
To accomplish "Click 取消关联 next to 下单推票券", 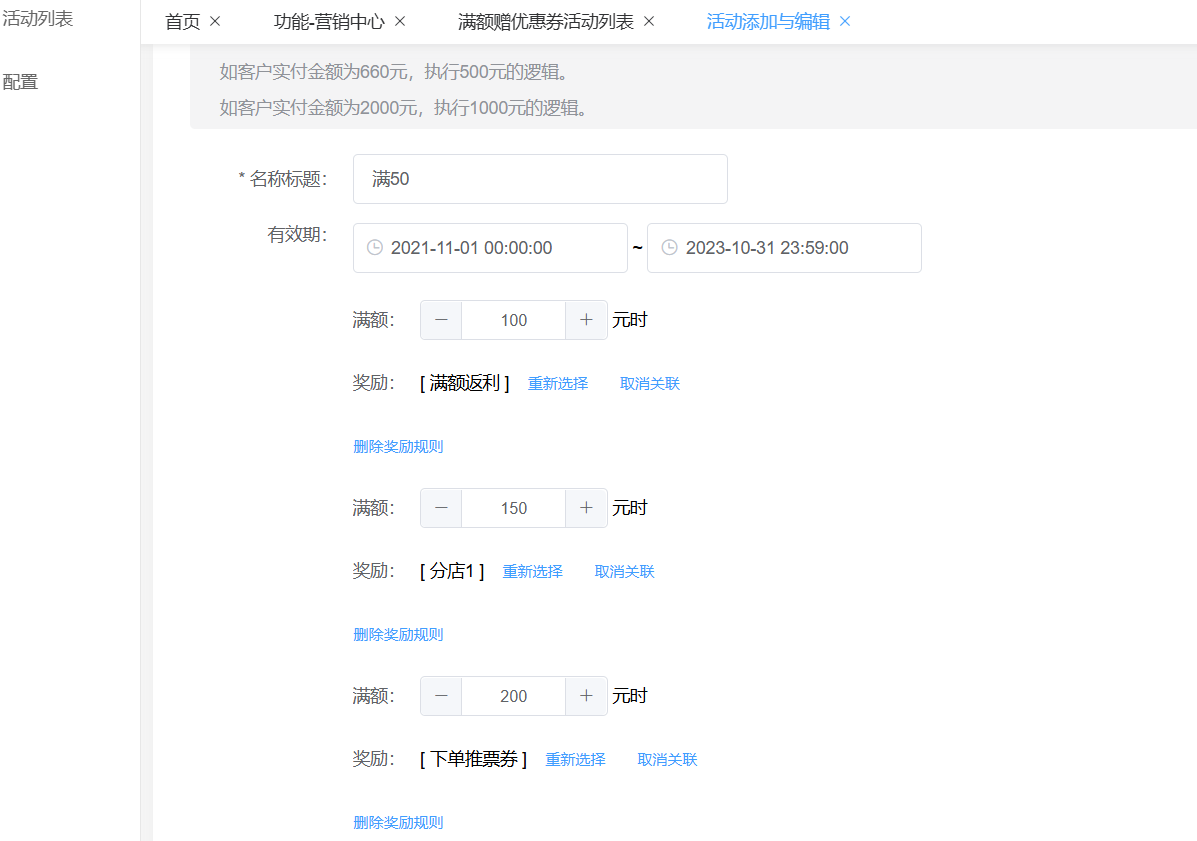I will pos(668,760).
